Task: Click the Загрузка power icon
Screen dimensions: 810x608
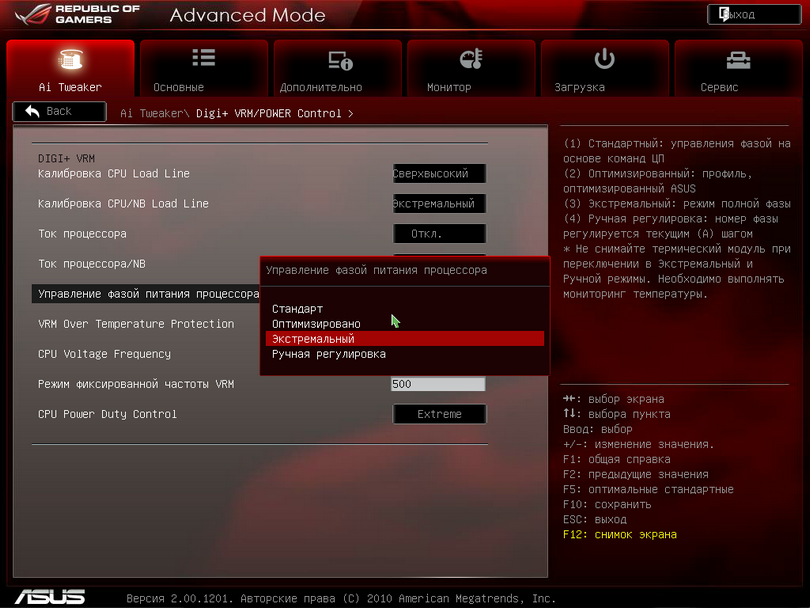Action: coord(604,60)
